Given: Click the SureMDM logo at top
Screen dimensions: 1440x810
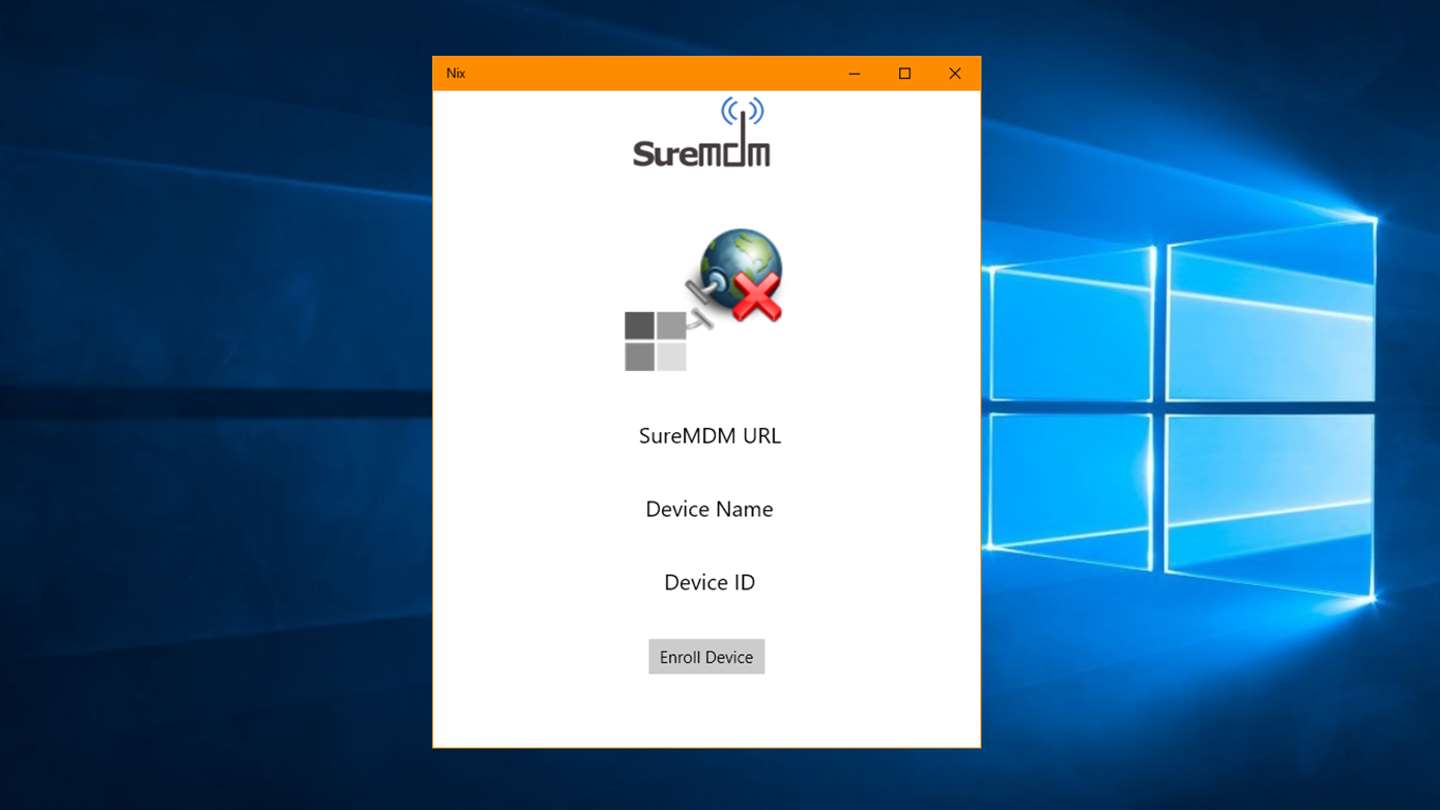Looking at the screenshot, I should click(x=702, y=132).
